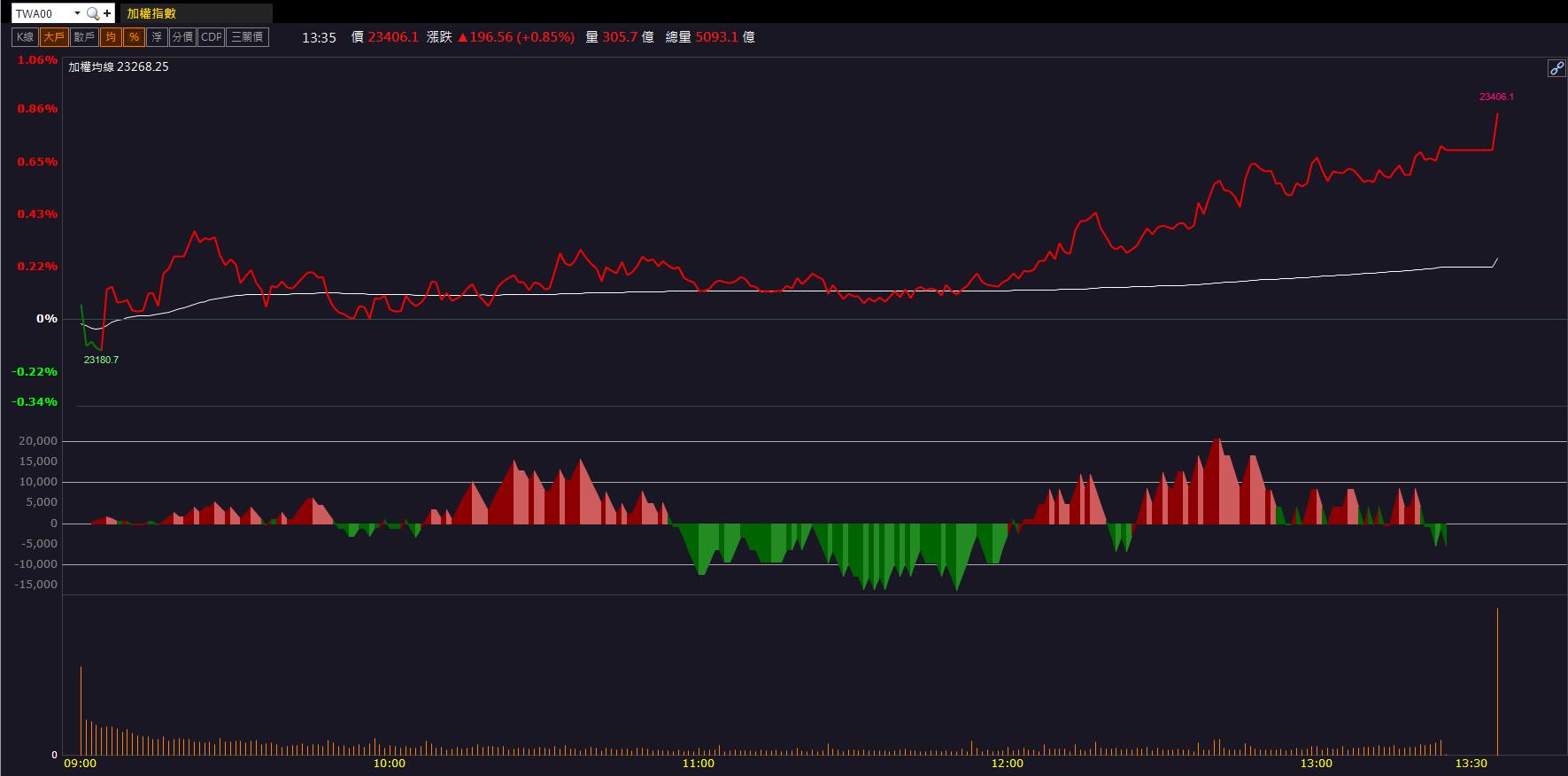Click the 加權均線 23268.25 legend text
The height and width of the screenshot is (776, 1568).
(119, 66)
